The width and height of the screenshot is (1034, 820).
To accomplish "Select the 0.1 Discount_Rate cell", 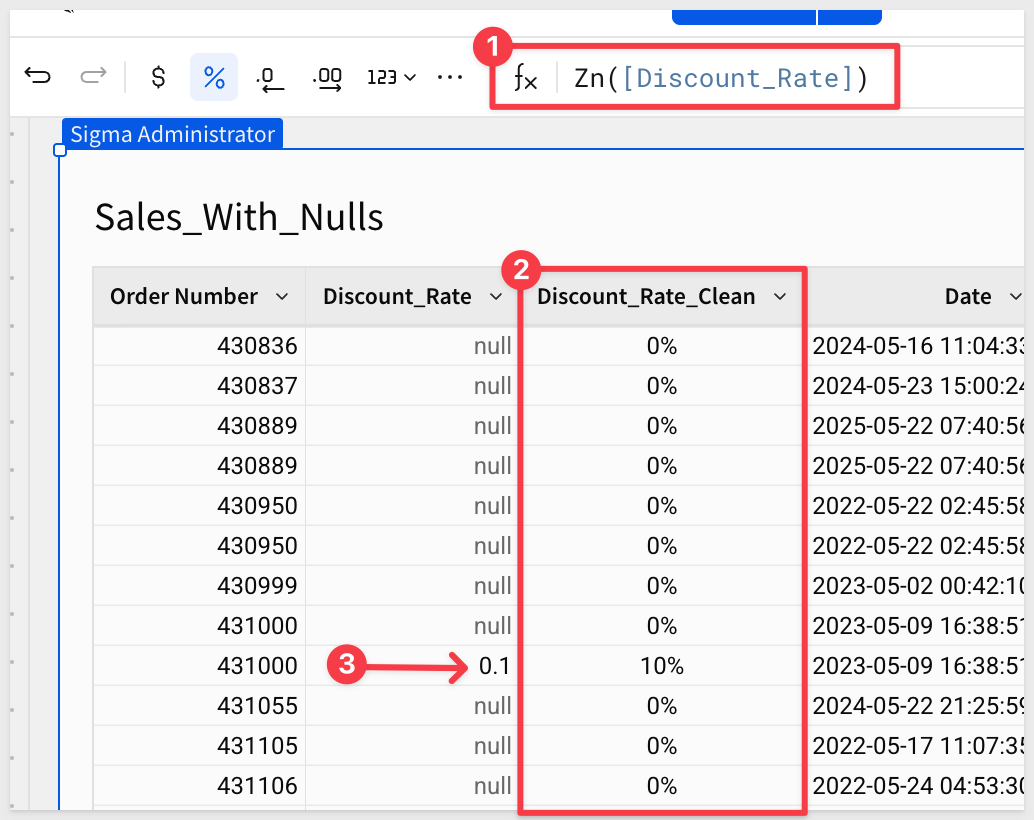I will (494, 666).
